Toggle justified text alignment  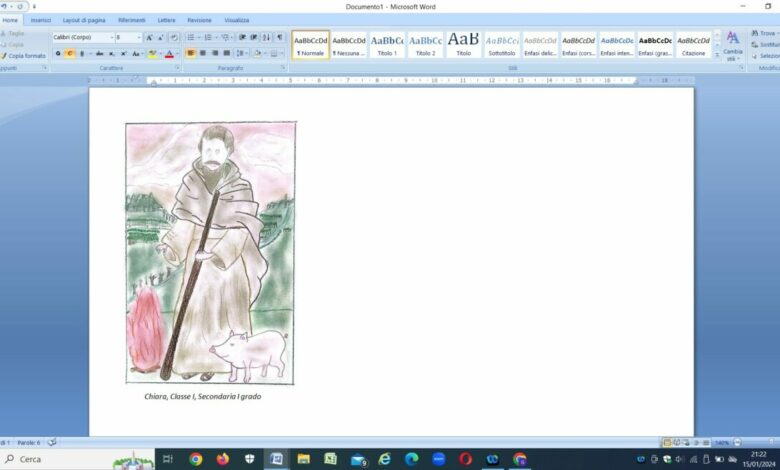(x=227, y=53)
